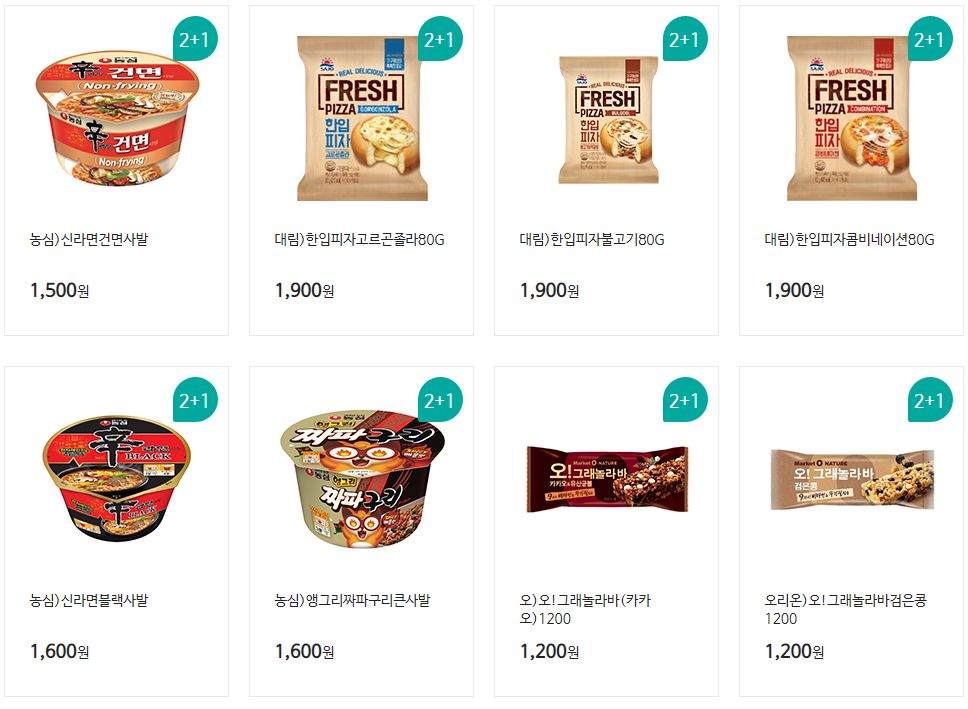Click the 2+1 badge on gorgonzola pizza item
Image resolution: width=968 pixels, height=709 pixels.
click(x=439, y=39)
